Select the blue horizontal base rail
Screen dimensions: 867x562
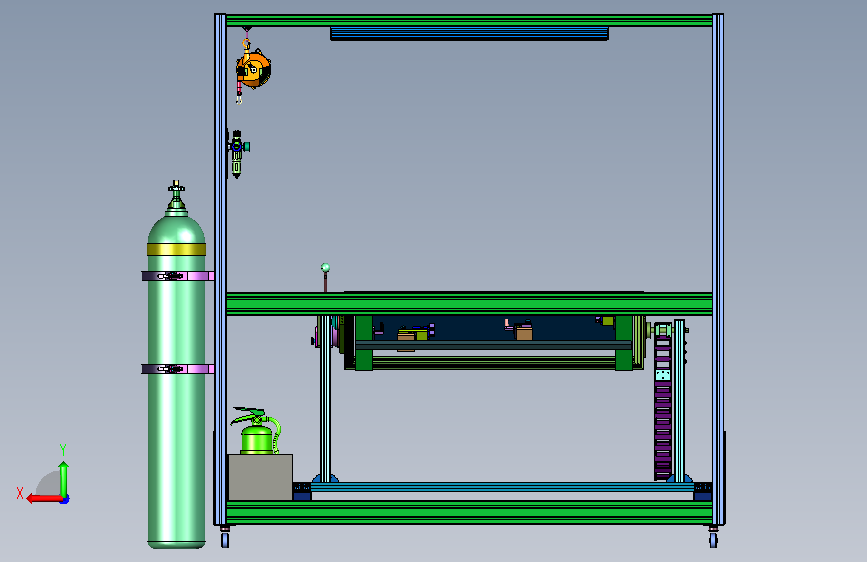(502, 487)
